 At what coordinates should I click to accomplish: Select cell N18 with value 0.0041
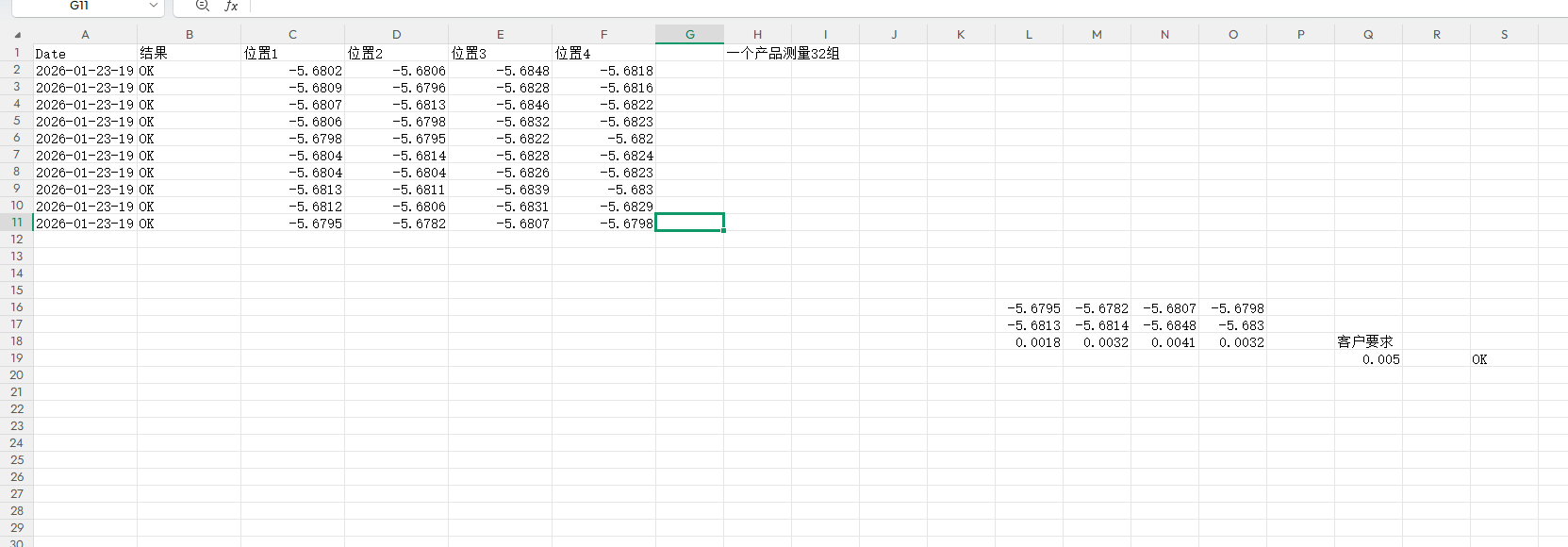[1164, 342]
